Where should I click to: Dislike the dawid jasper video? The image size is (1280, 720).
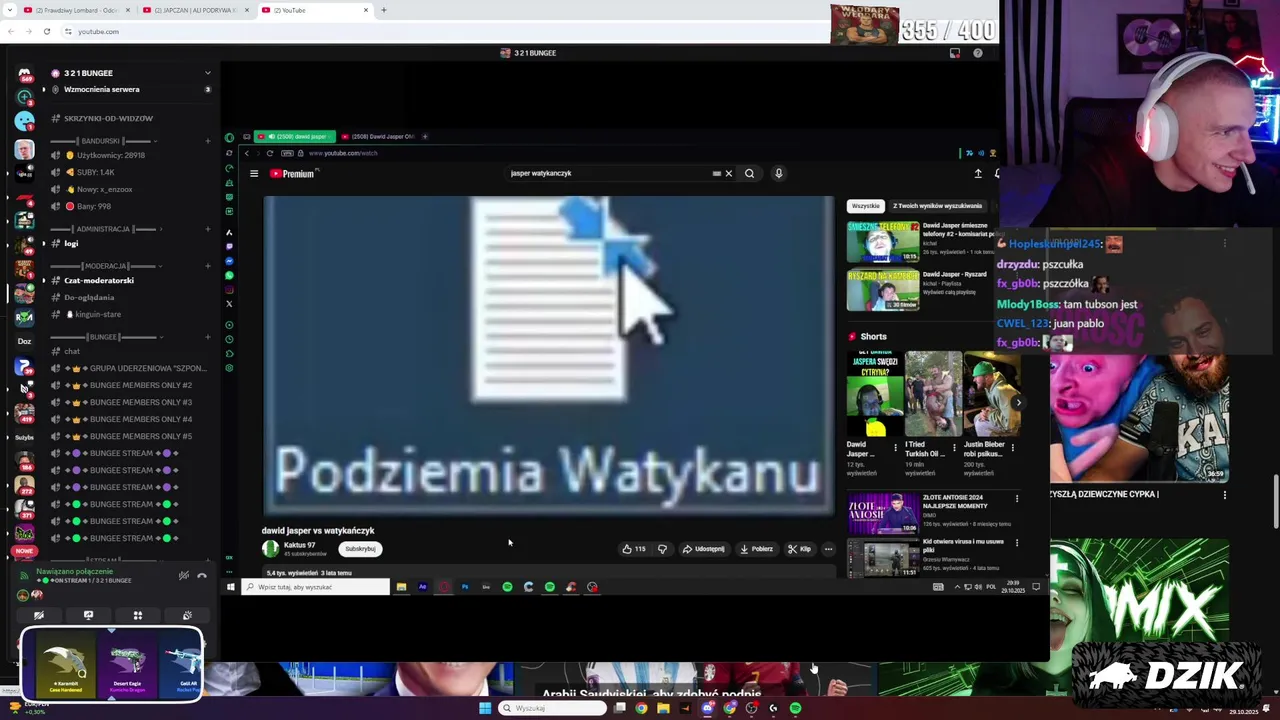[x=662, y=549]
